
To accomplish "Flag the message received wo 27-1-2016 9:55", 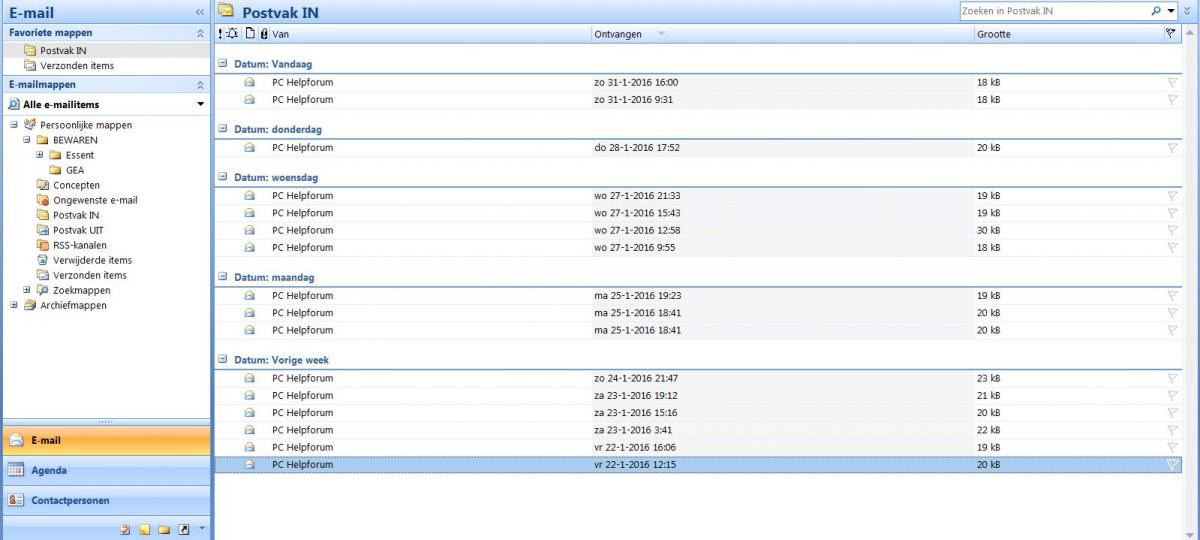I will 1171,247.
